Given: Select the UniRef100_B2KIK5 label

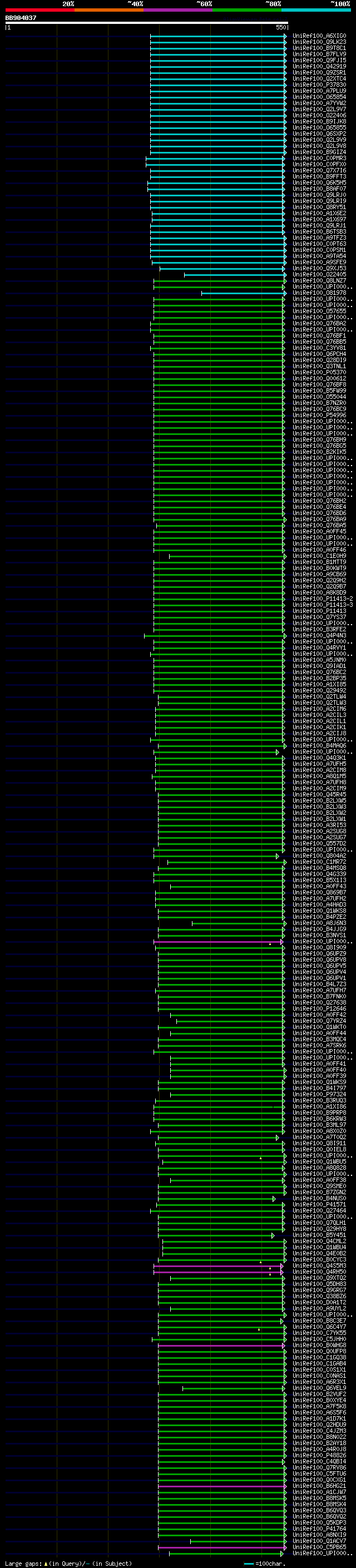Looking at the screenshot, I should point(319,452).
